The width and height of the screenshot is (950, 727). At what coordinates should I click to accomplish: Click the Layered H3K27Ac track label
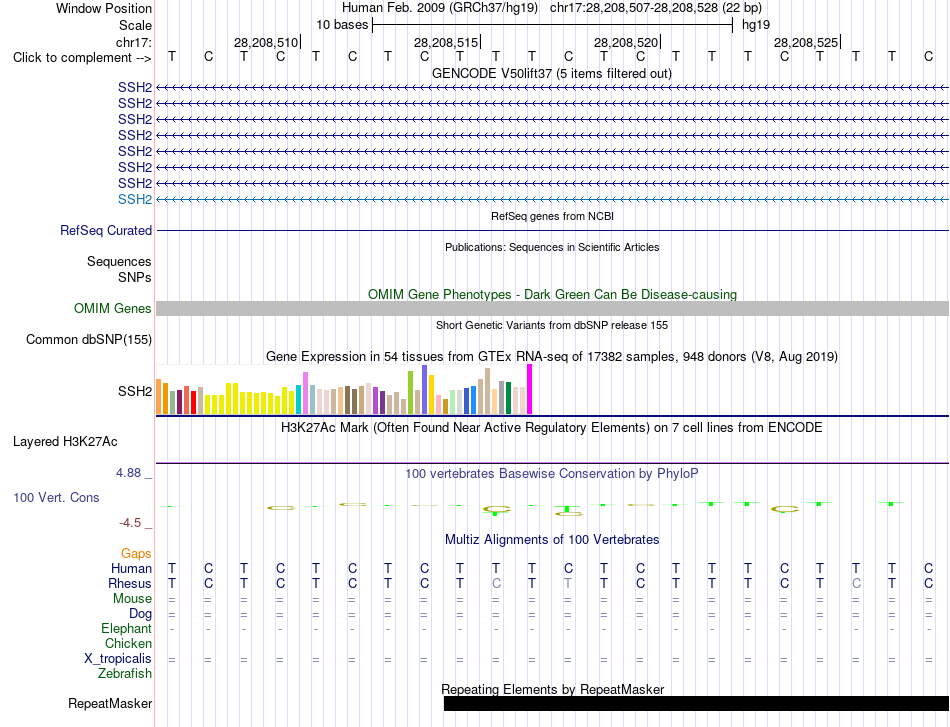pos(65,442)
